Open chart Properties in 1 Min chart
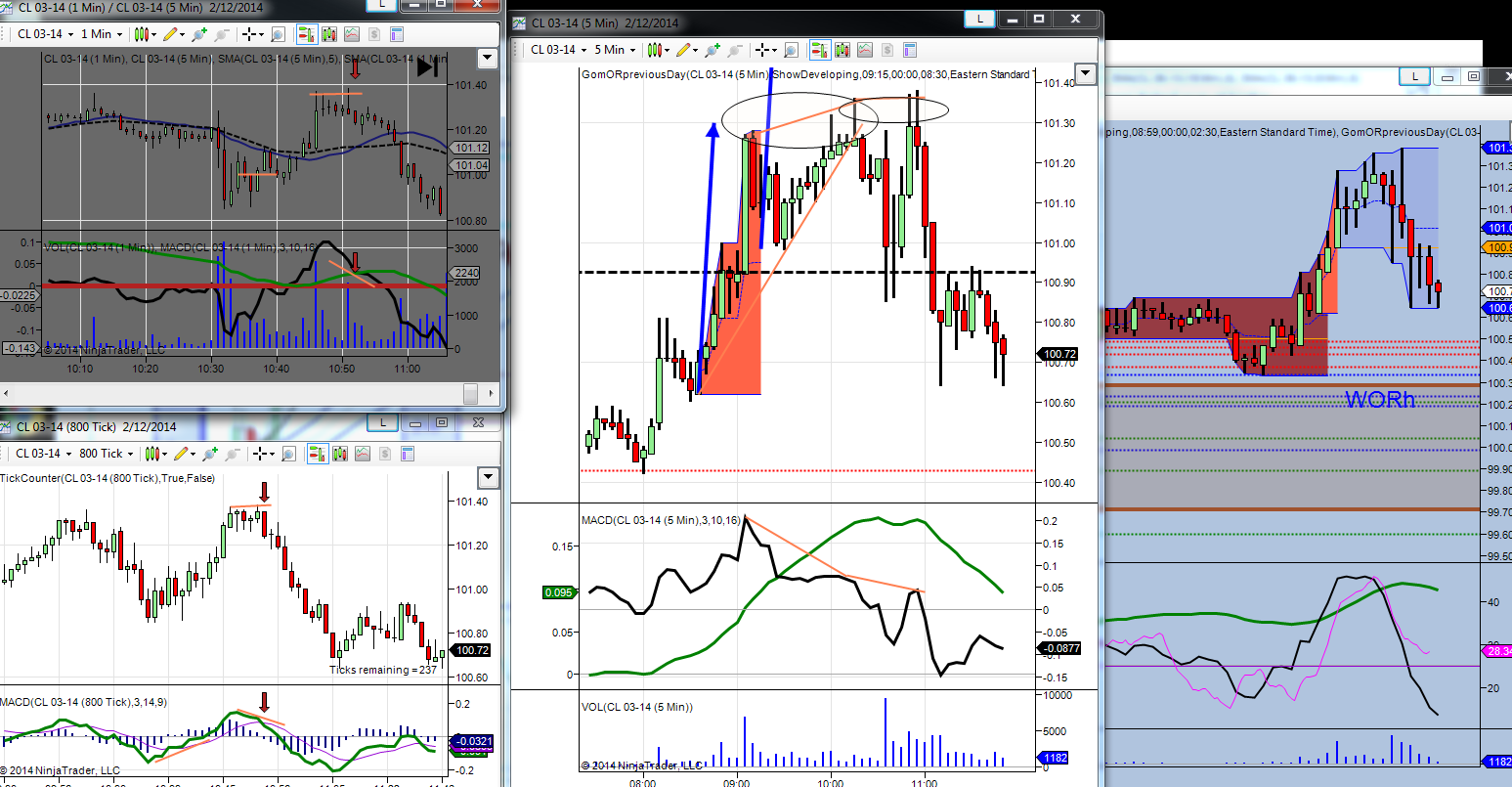The width and height of the screenshot is (1512, 787). 396,34
